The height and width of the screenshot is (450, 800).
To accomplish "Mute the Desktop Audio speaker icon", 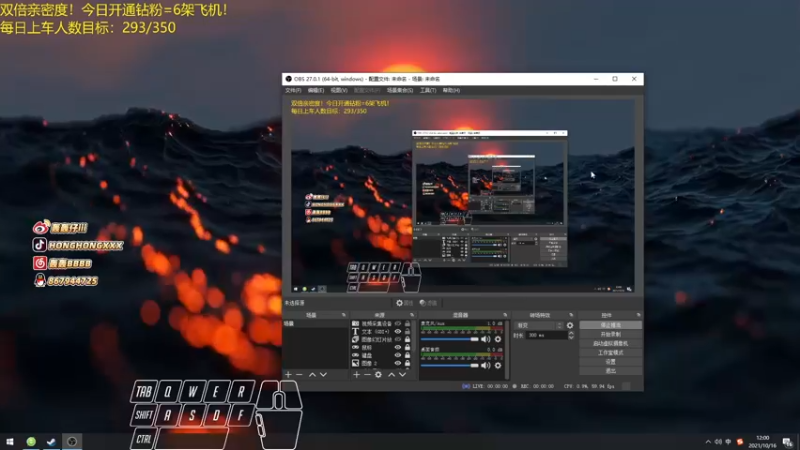I will [x=485, y=365].
